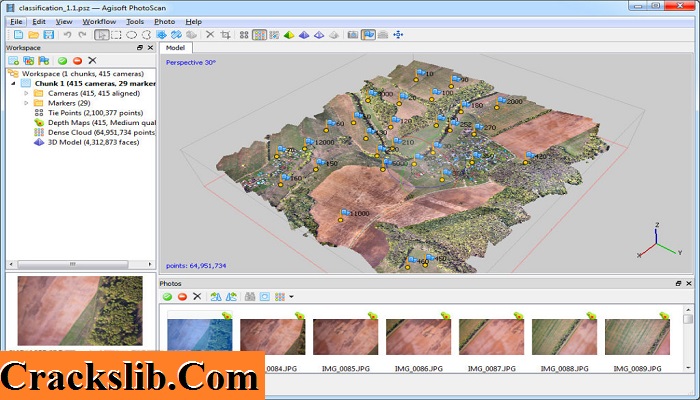Select 3D Model (4,312,873 faces) item
Screen dimensions: 700x400
point(87,142)
